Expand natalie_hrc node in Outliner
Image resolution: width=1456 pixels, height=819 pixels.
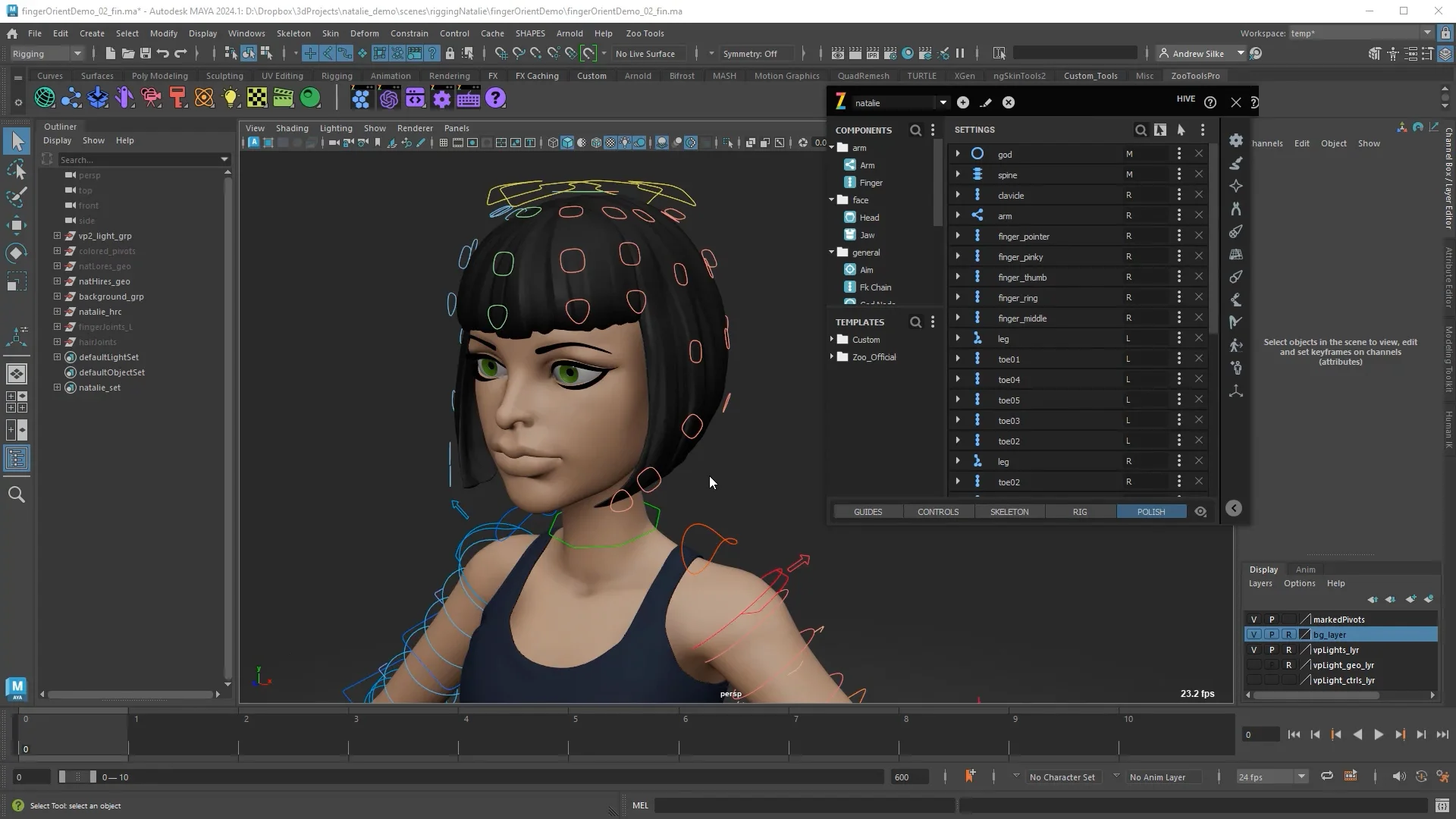(57, 312)
